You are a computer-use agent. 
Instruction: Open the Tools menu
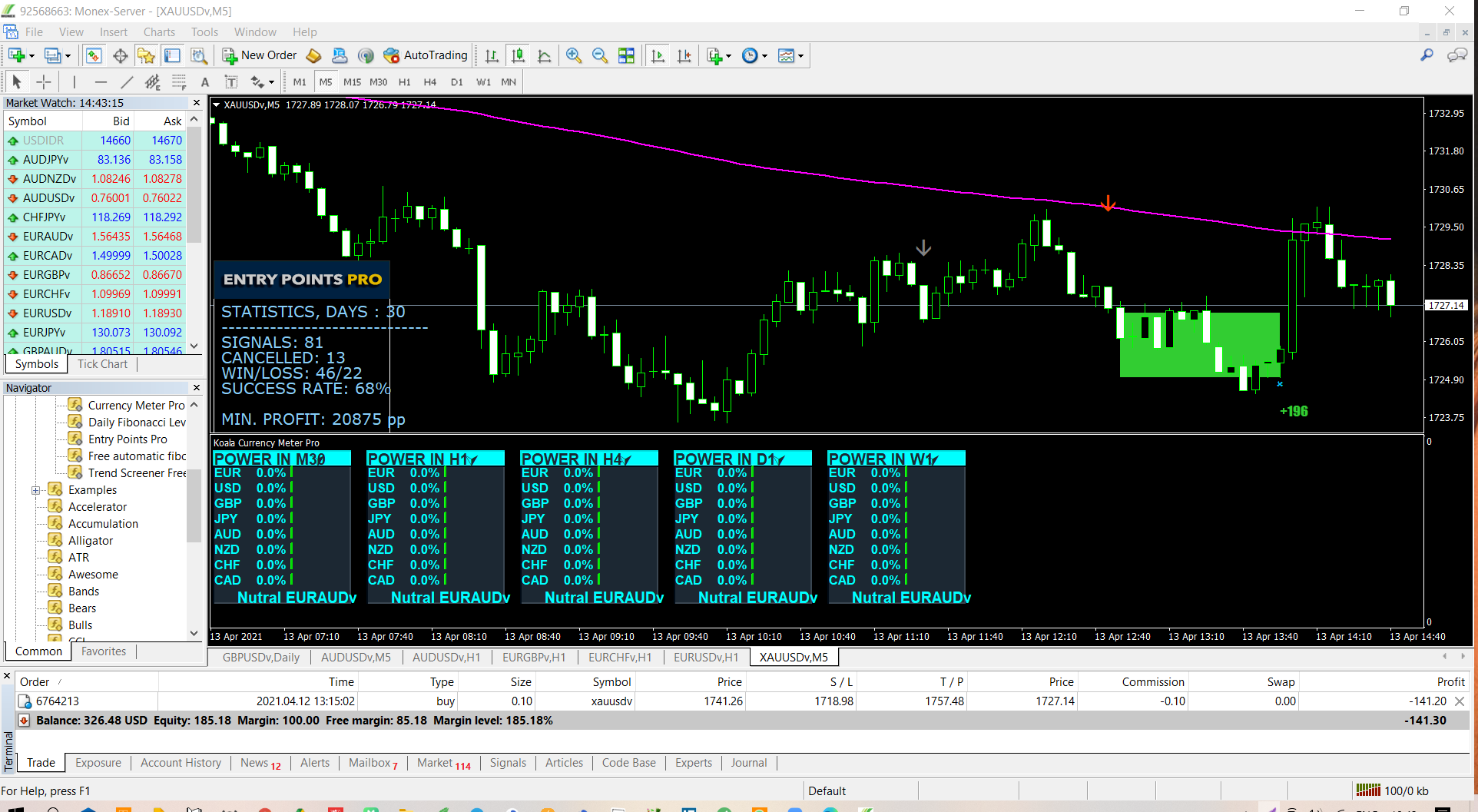(204, 32)
